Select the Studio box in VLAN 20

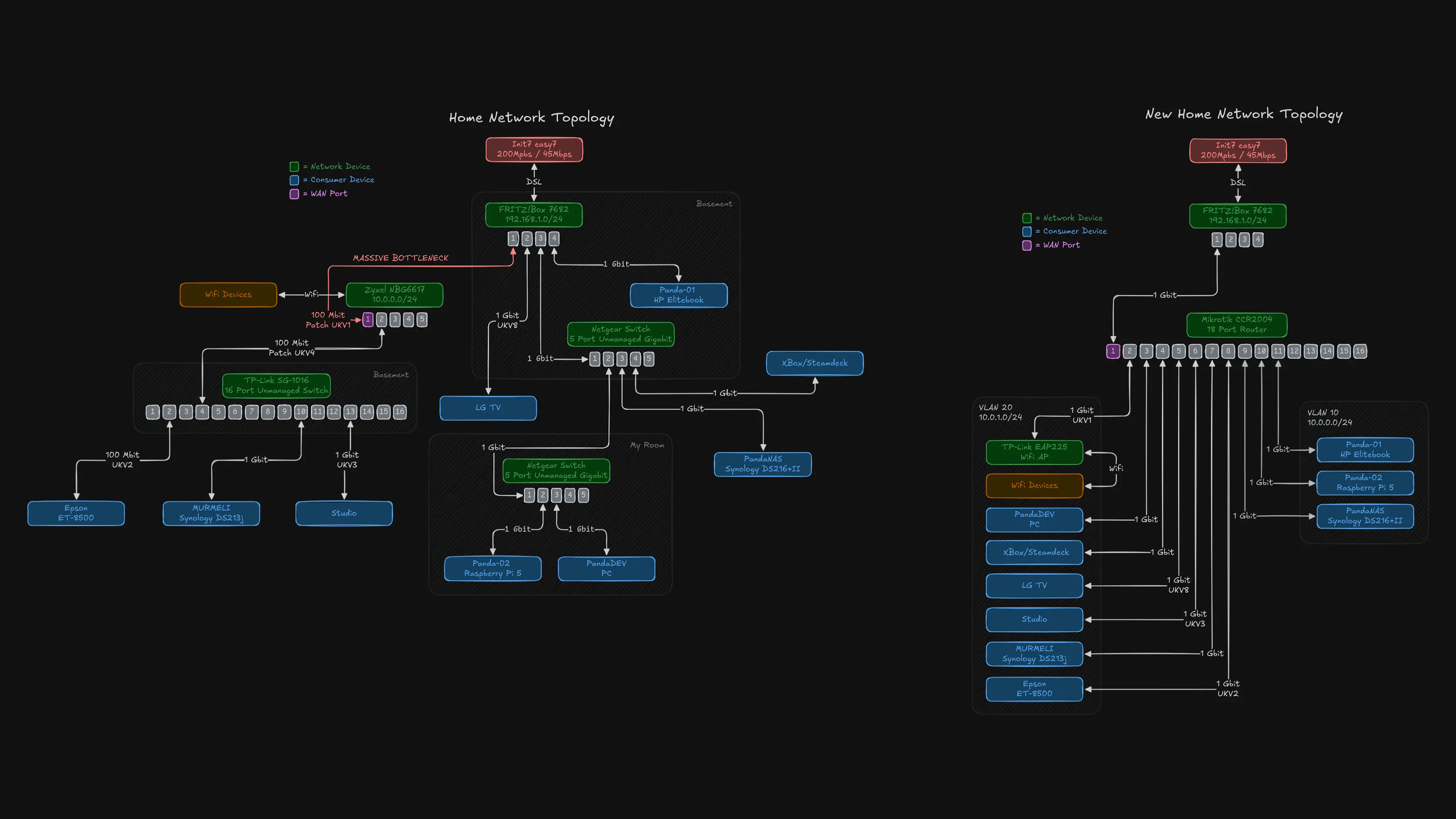1035,619
